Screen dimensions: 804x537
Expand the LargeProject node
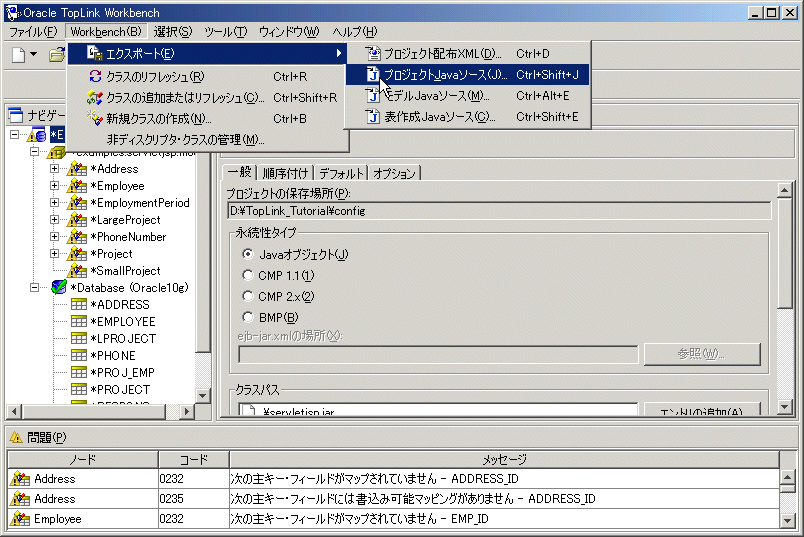pyautogui.click(x=54, y=219)
